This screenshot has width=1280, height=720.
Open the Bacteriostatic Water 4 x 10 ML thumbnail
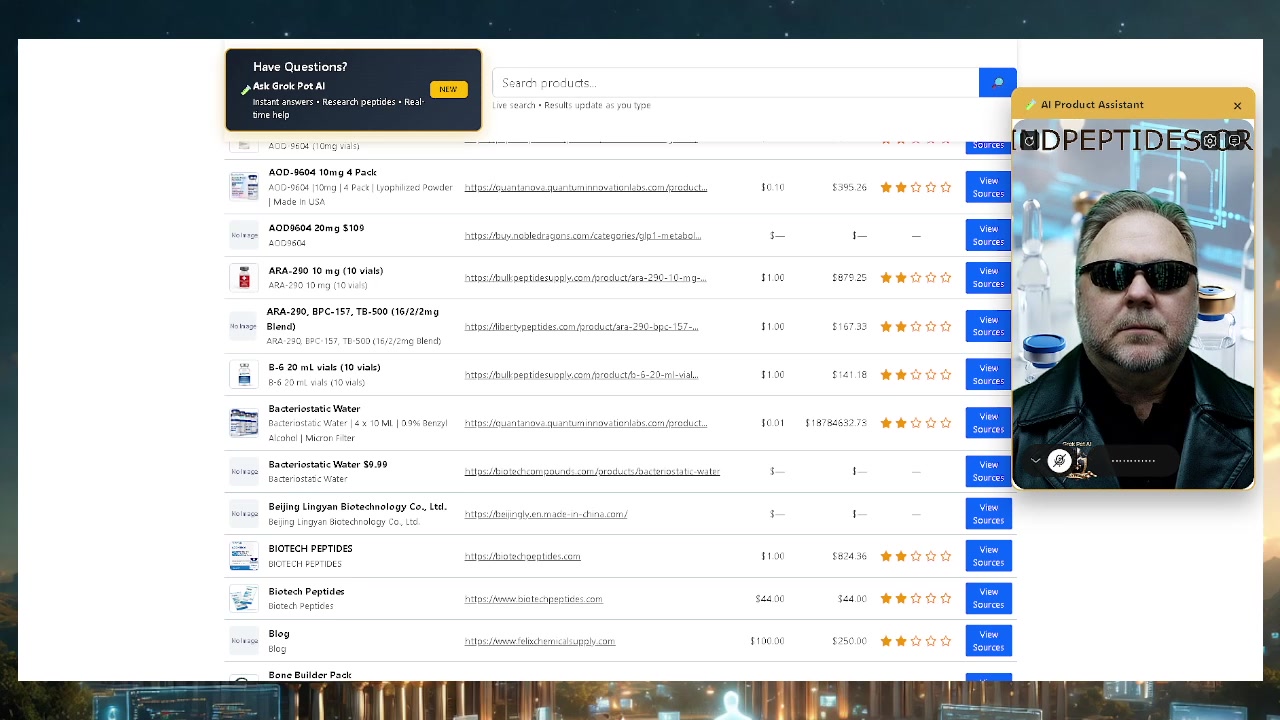tap(244, 423)
